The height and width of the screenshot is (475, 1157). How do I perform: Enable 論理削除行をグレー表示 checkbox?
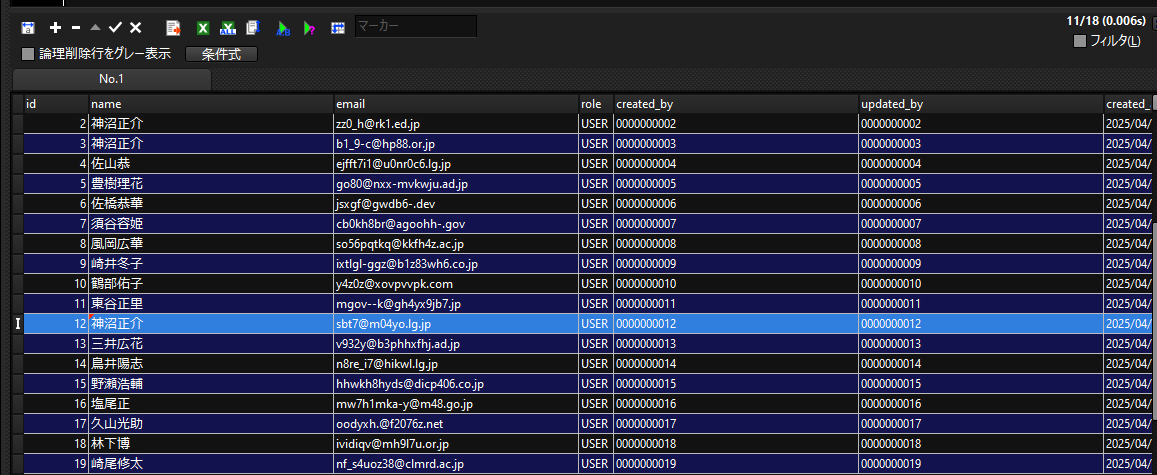(x=28, y=54)
